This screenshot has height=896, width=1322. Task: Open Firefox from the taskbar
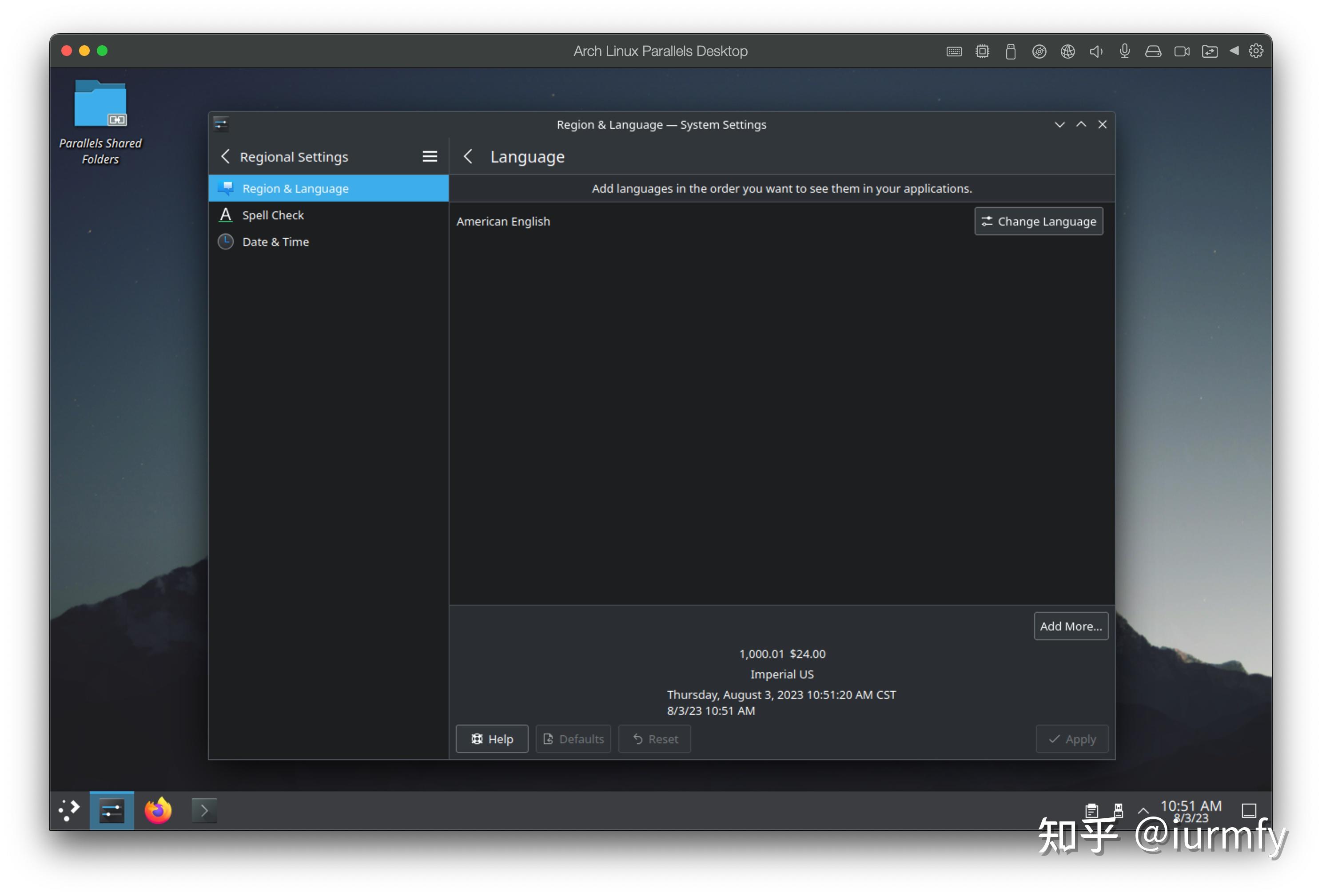pyautogui.click(x=158, y=810)
